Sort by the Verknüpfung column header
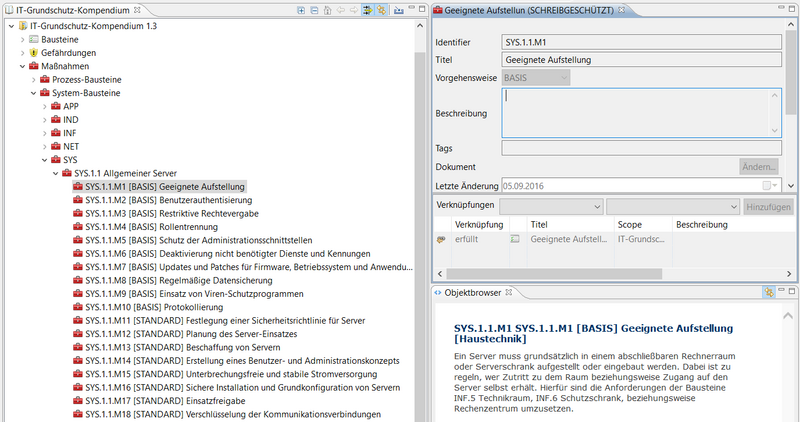Screen dimensions: 800x422 479,225
